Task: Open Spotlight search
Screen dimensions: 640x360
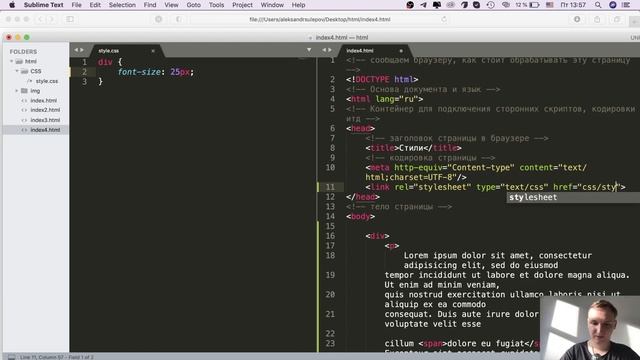Action: coord(598,5)
